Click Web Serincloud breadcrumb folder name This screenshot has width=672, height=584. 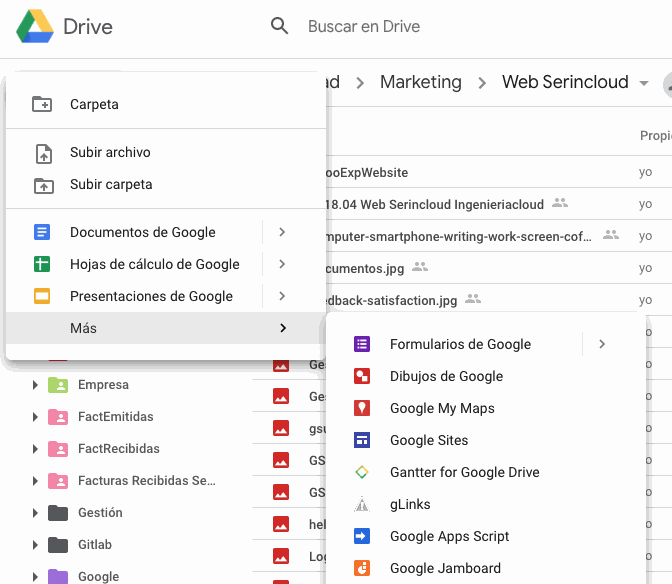point(565,82)
